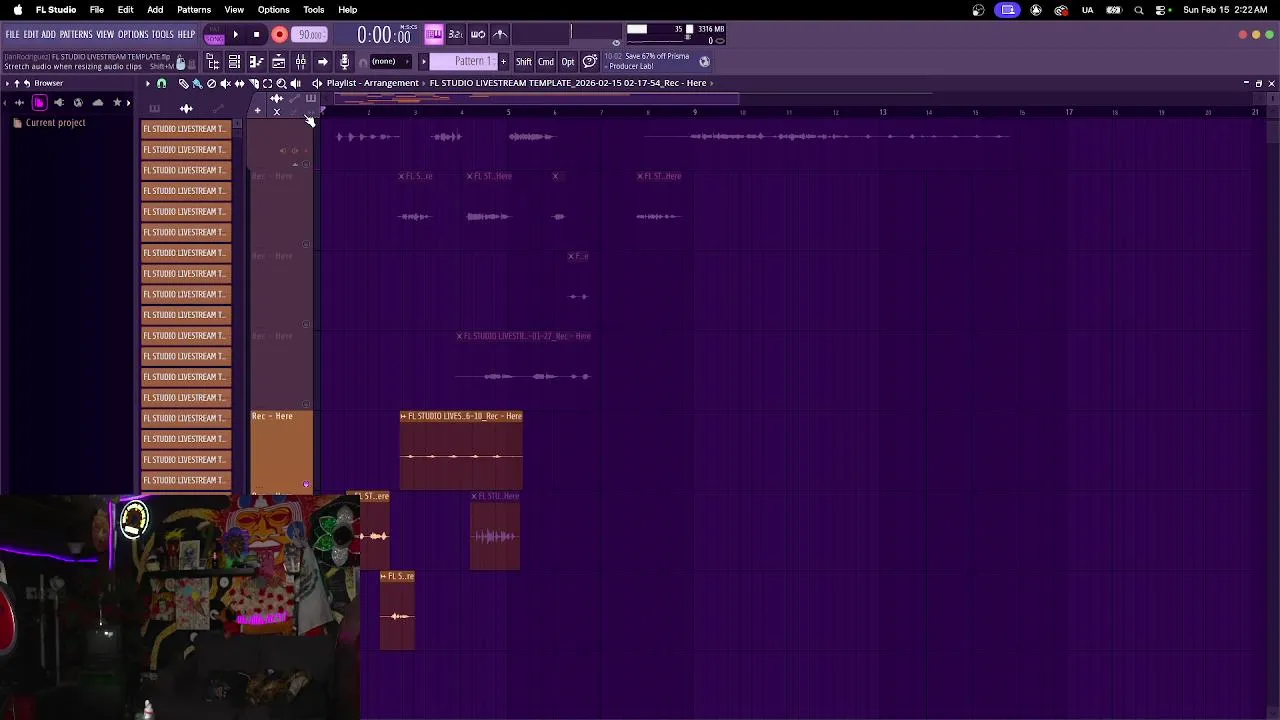Open the Piano roll view icon
Screen dimensions: 1280x720
257,62
